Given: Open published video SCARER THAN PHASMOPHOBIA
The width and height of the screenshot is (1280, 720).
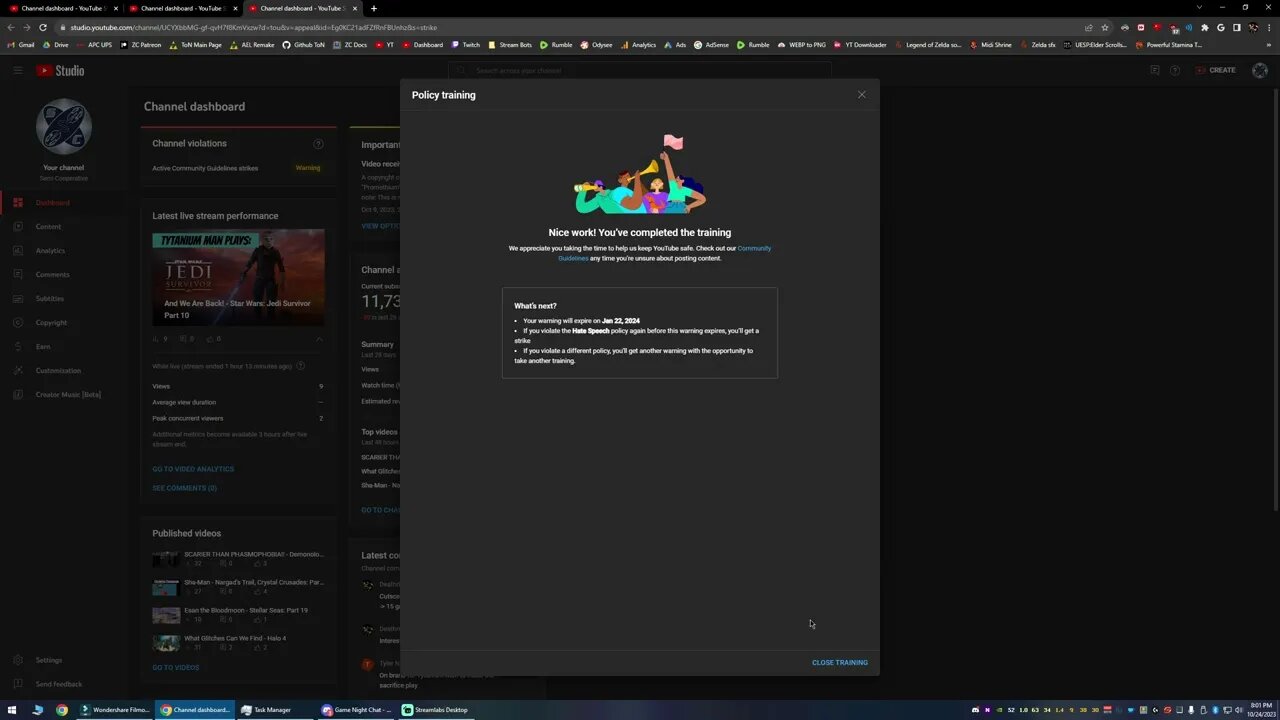Looking at the screenshot, I should pyautogui.click(x=254, y=554).
